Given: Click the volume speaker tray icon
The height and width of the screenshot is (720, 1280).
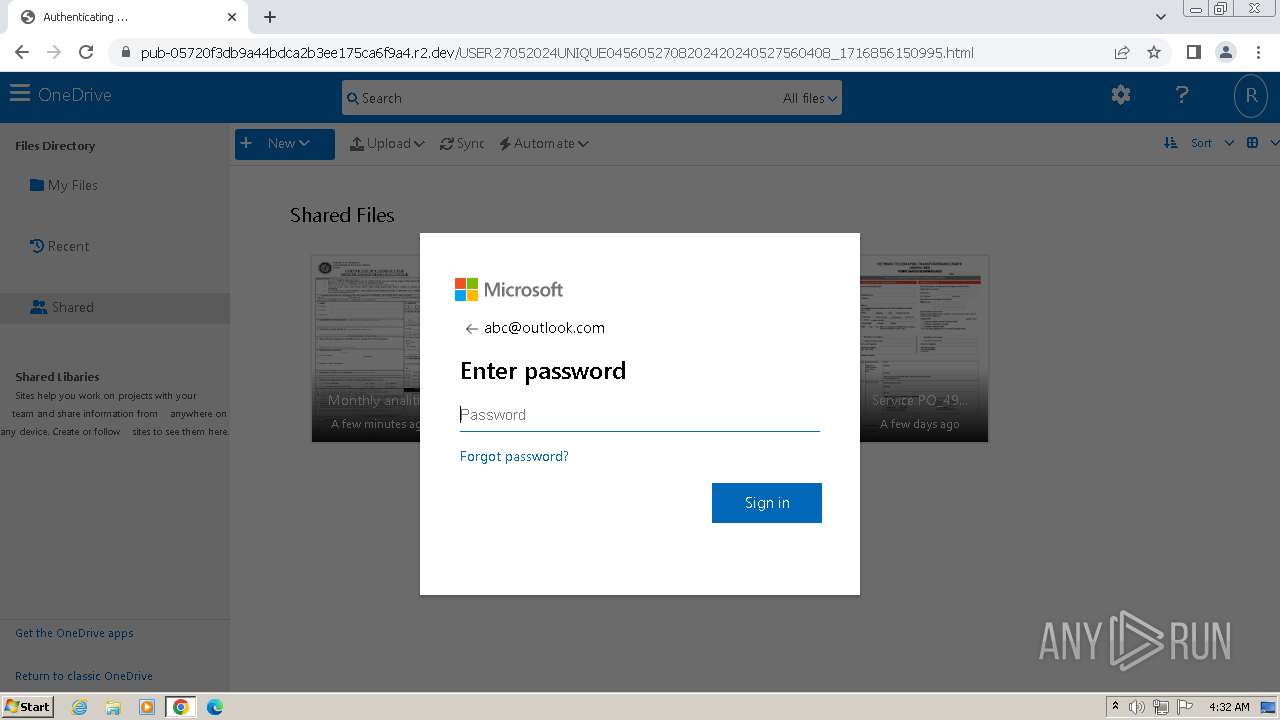Looking at the screenshot, I should coord(1137,707).
